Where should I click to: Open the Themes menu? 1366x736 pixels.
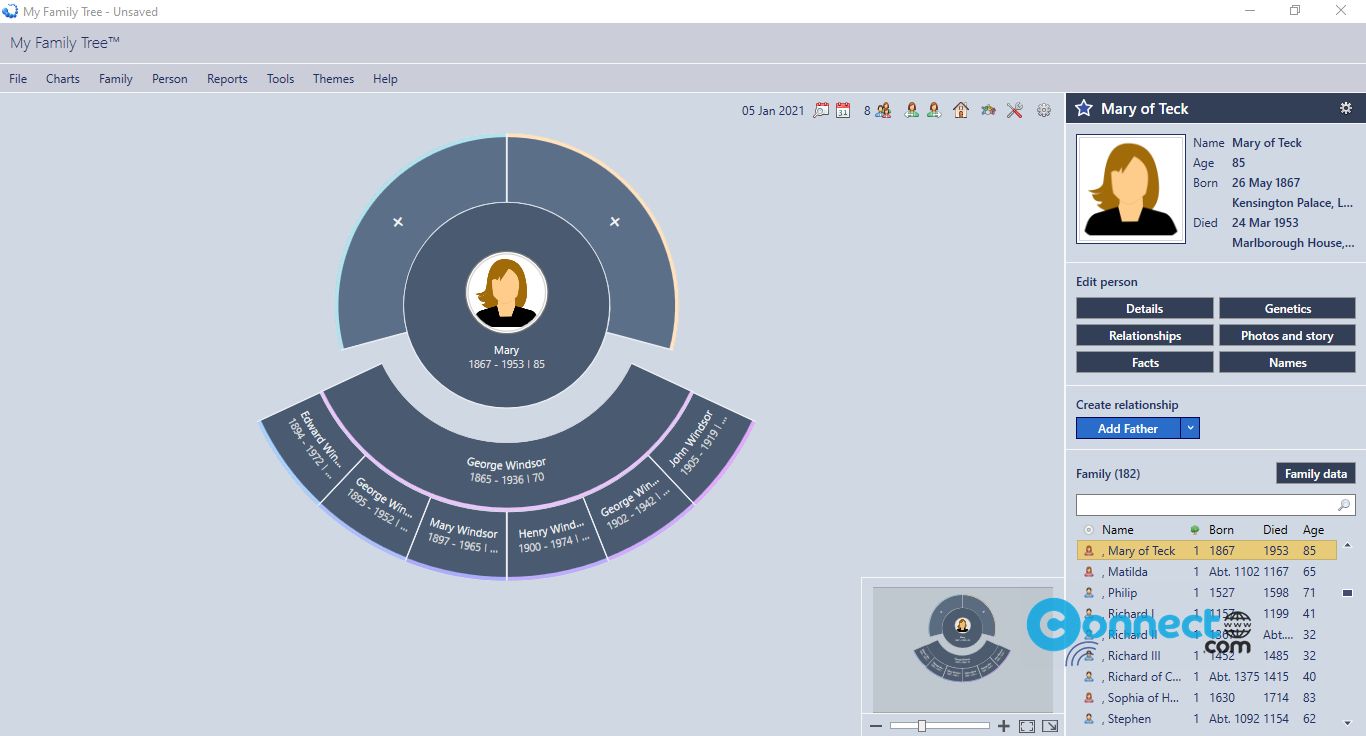333,79
